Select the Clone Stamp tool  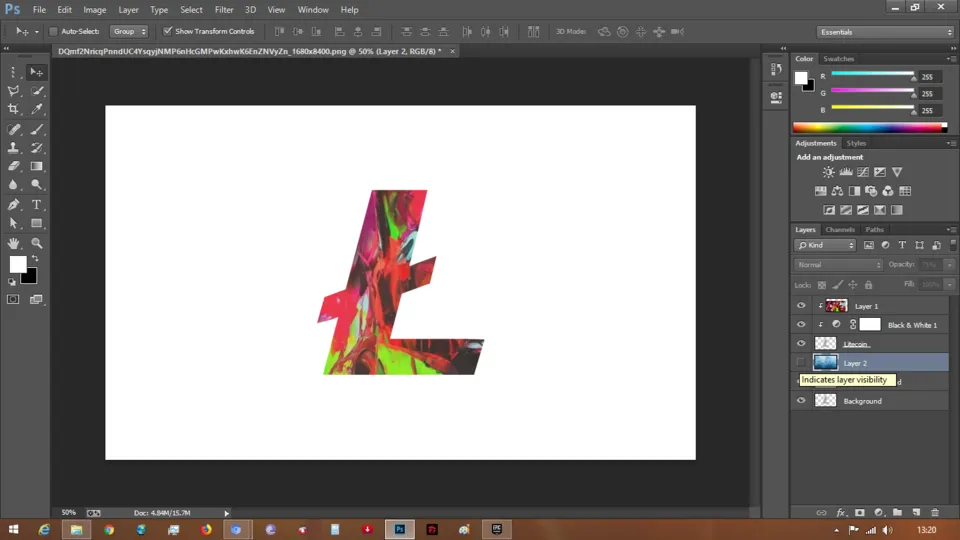[13, 148]
